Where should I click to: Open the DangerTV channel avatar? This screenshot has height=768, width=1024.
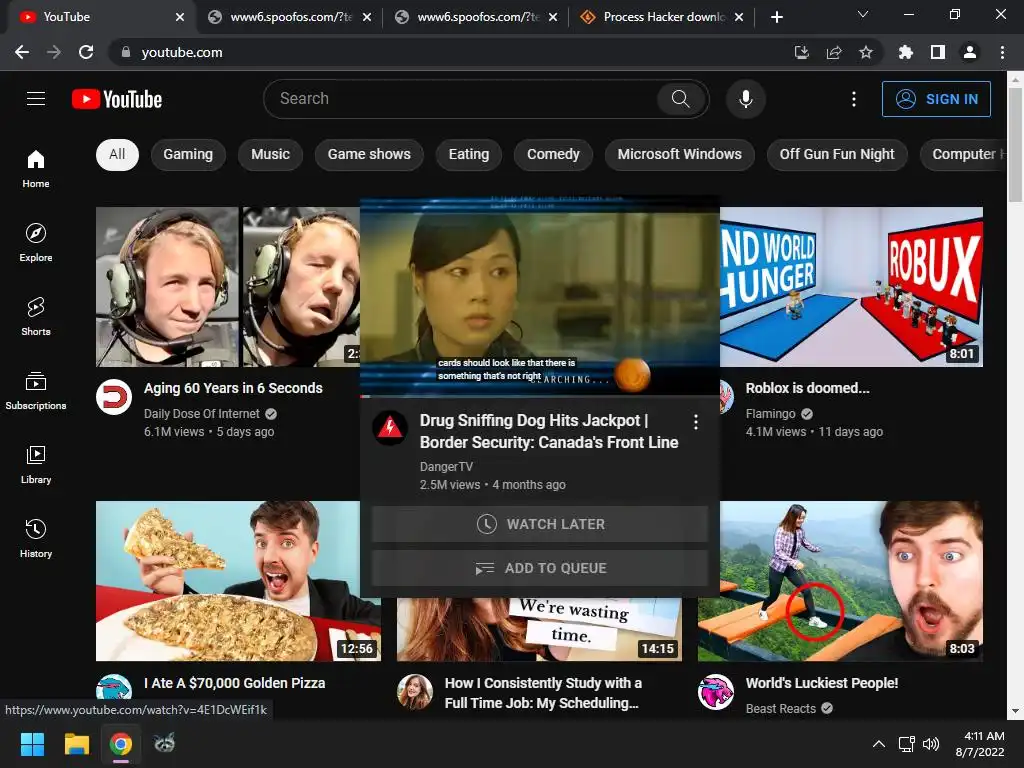(390, 428)
